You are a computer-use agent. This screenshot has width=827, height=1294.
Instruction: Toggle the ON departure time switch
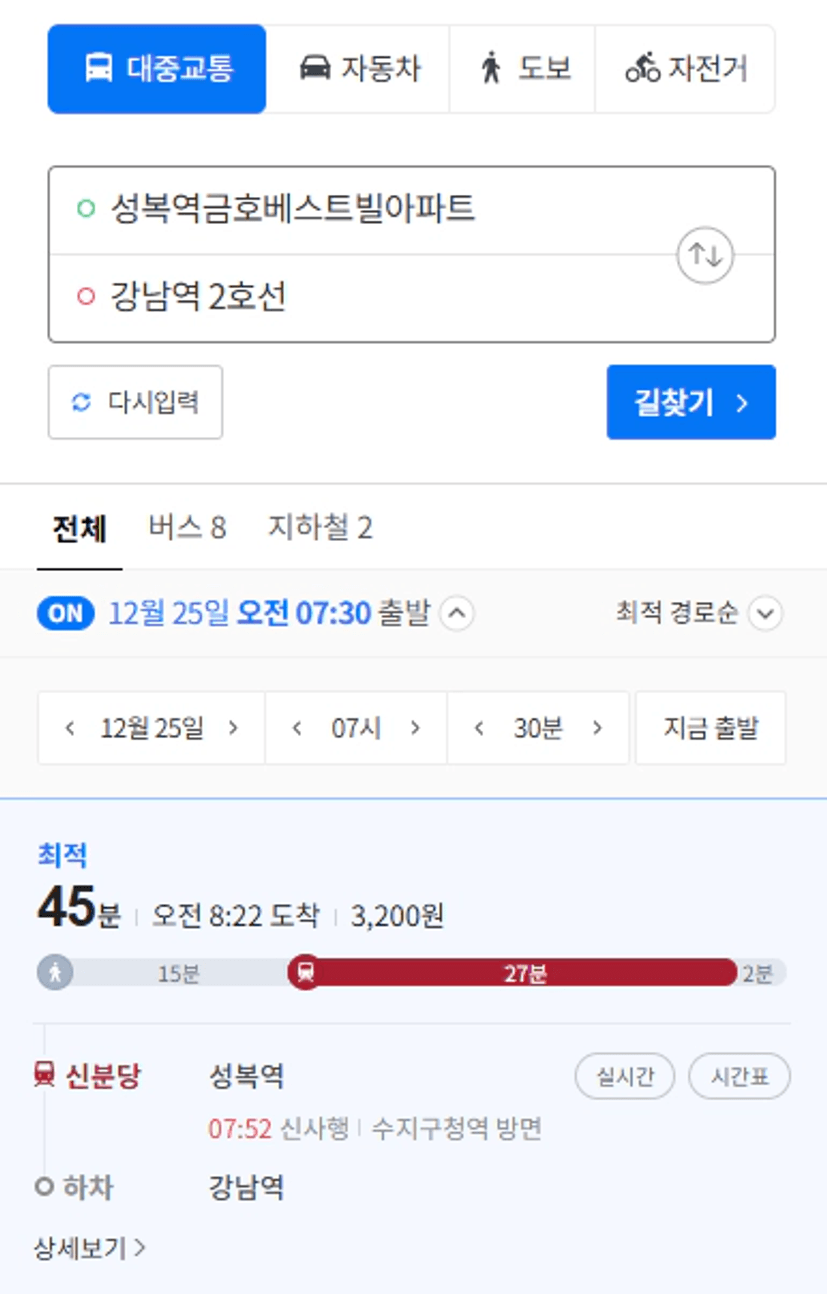(65, 613)
